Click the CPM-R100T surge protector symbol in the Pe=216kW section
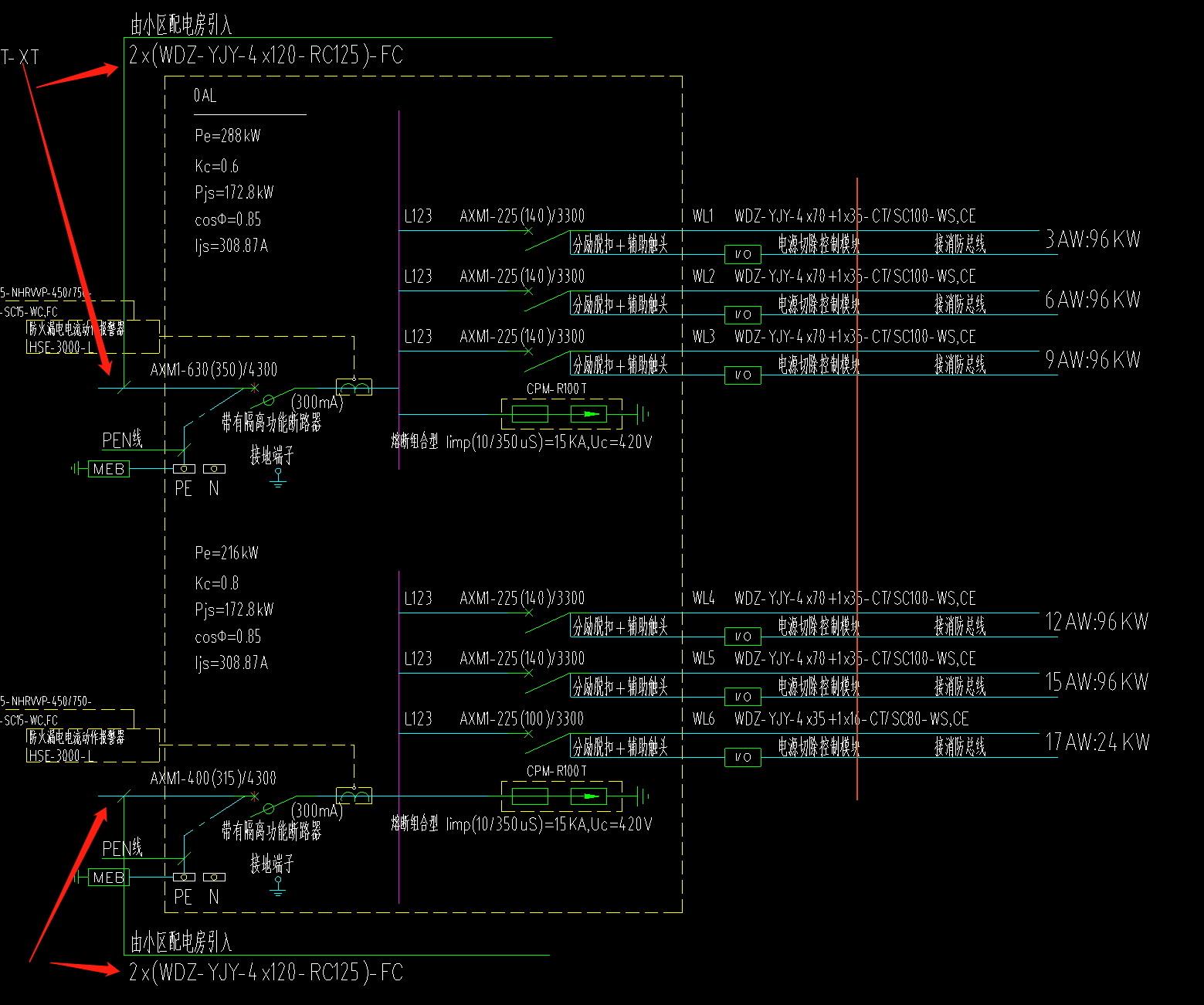1204x1005 pixels. click(x=561, y=796)
